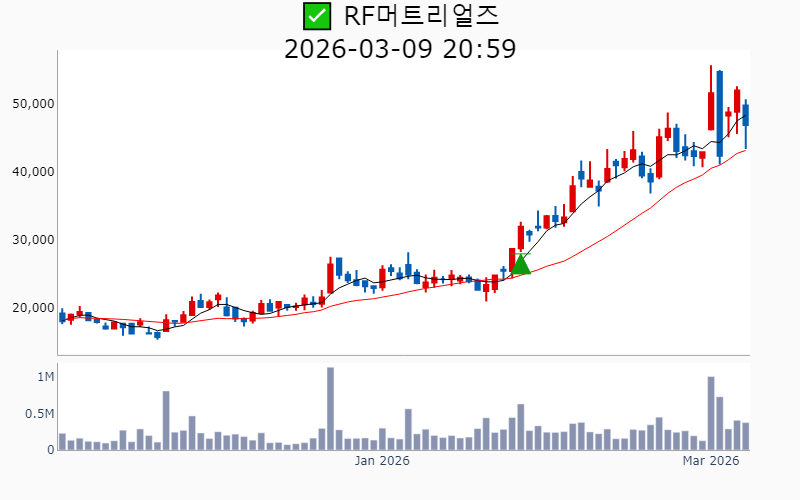Click the tall red candlestick before Jan 2026

pyautogui.click(x=330, y=277)
